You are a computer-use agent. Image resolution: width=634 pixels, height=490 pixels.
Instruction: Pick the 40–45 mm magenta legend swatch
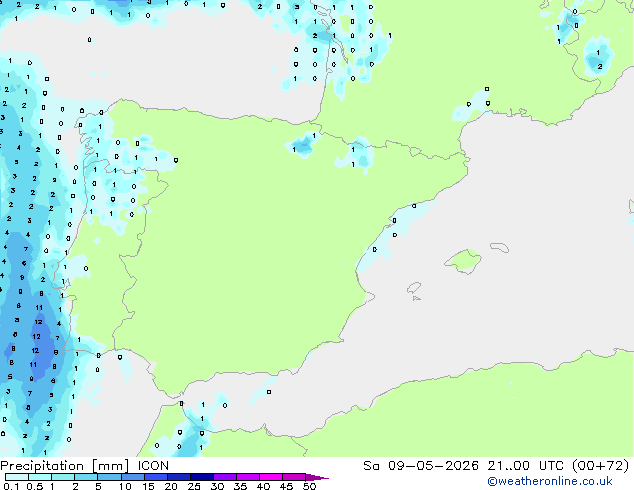pyautogui.click(x=271, y=477)
